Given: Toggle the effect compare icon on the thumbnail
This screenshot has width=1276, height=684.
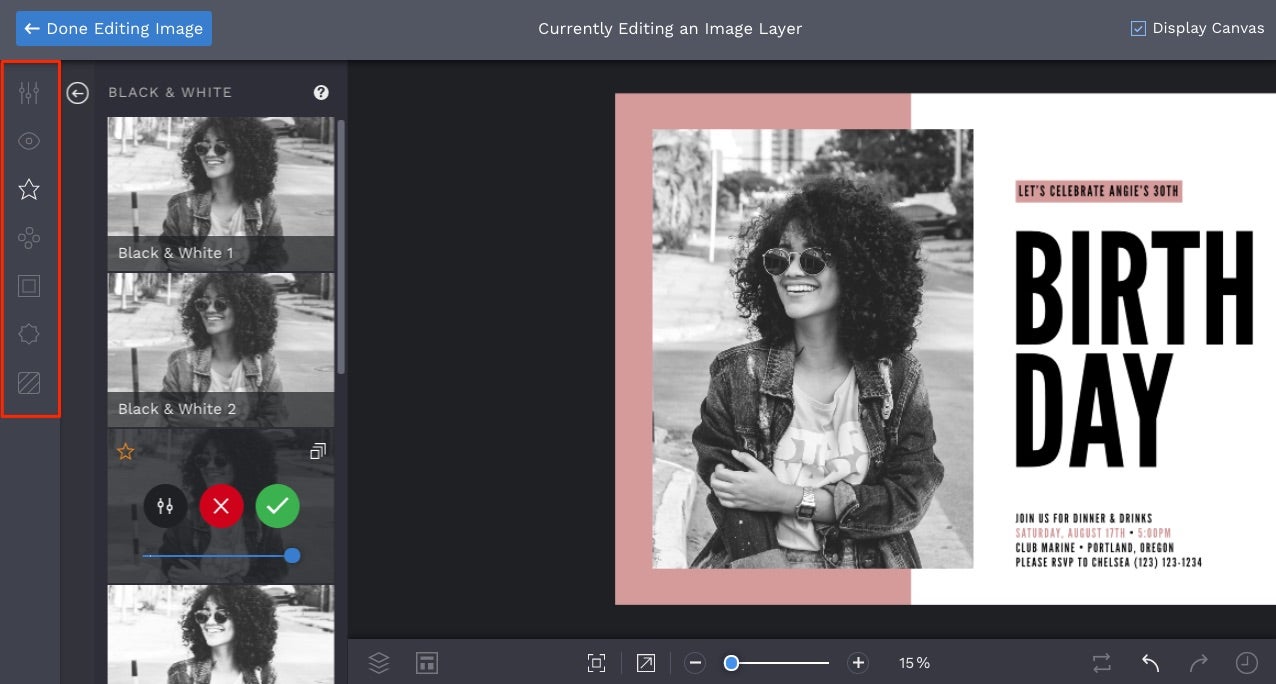Looking at the screenshot, I should (317, 451).
